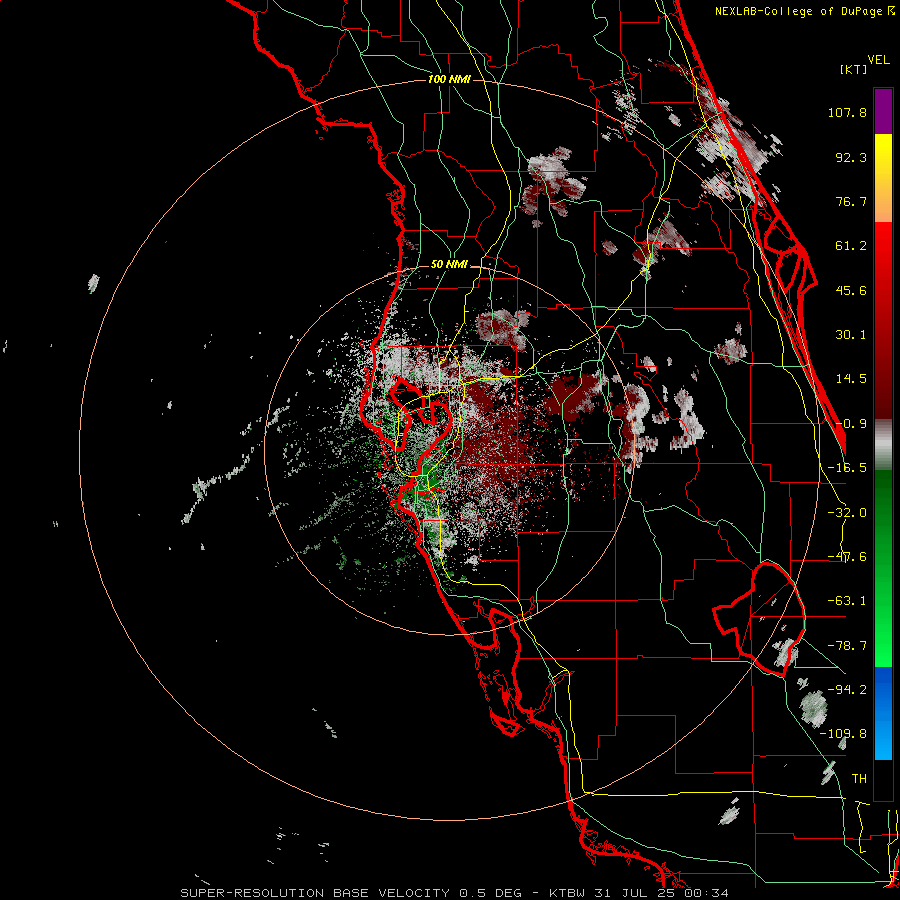The image size is (900, 900).
Task: Click the -47.6 velocity scale value
Action: click(x=847, y=557)
